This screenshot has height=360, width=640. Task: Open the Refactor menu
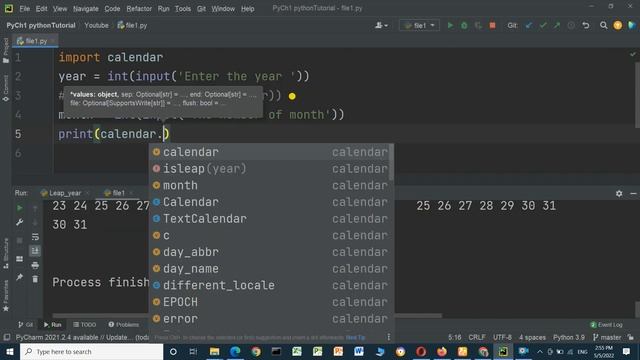pos(139,9)
